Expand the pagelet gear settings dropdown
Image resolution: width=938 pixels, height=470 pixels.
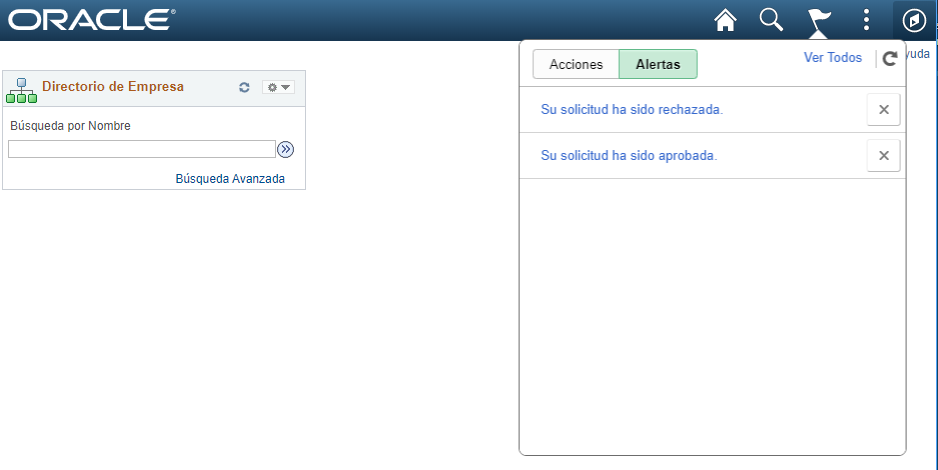coord(278,88)
